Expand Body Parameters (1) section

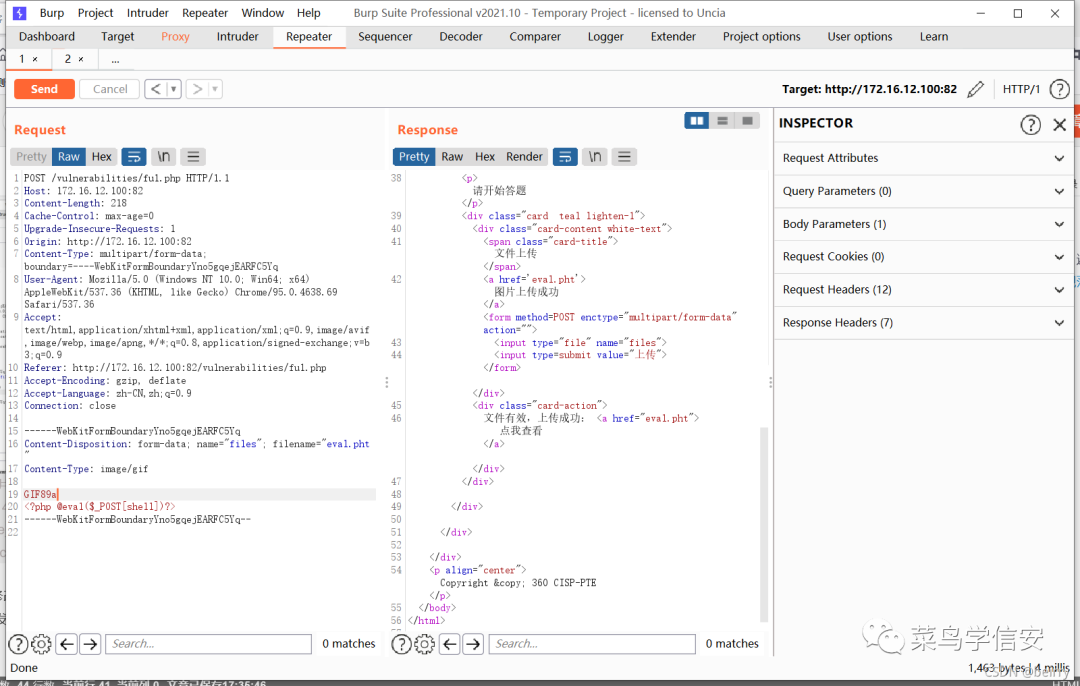coord(923,225)
